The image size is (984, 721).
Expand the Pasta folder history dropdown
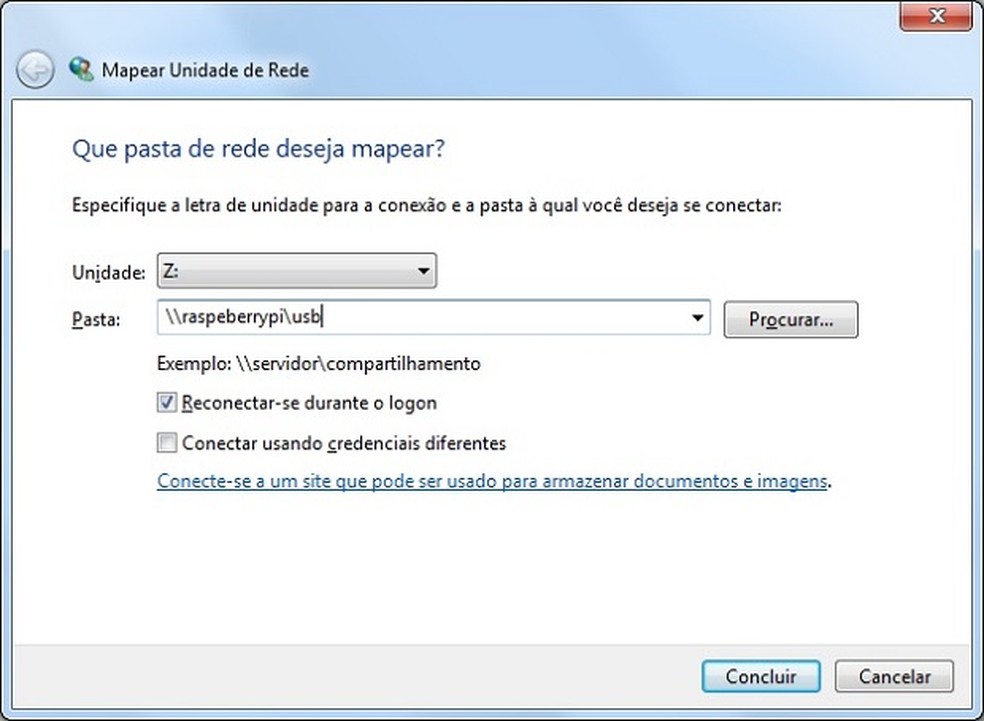[x=697, y=317]
